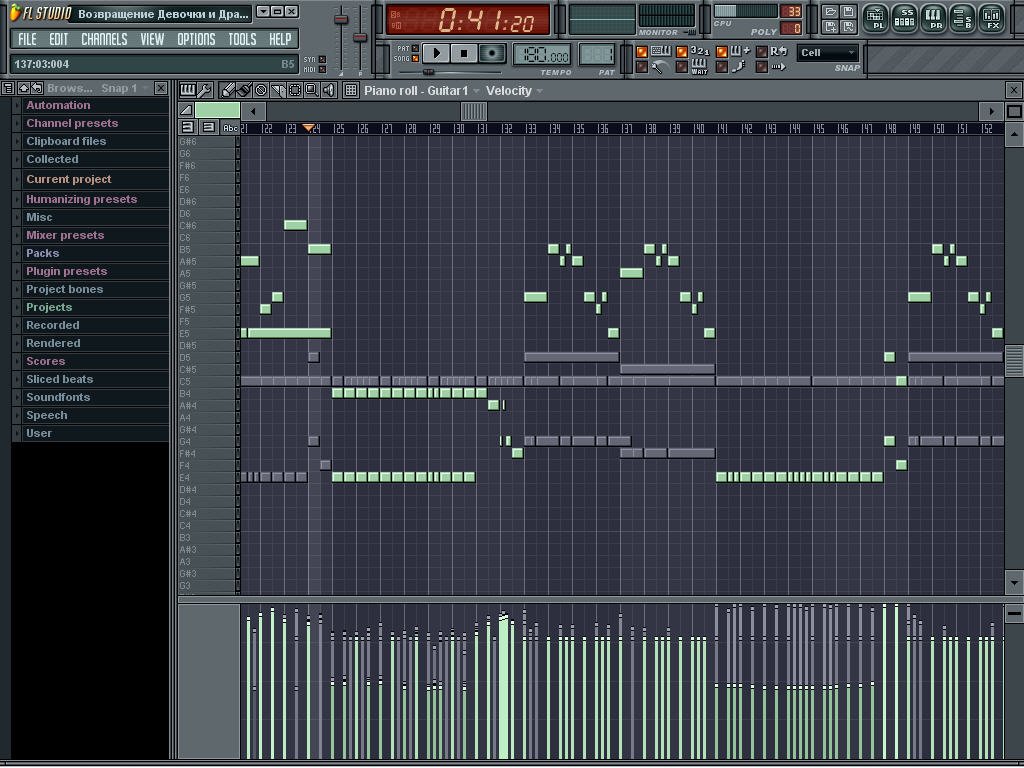The image size is (1024, 768).
Task: Click the right scroll arrow above the piano roll ruler
Action: (991, 111)
